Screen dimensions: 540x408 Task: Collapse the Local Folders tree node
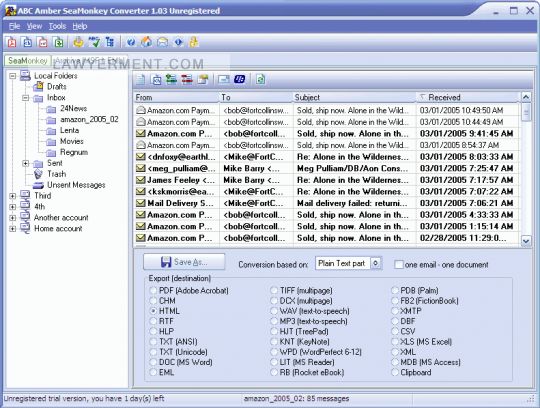[13, 76]
